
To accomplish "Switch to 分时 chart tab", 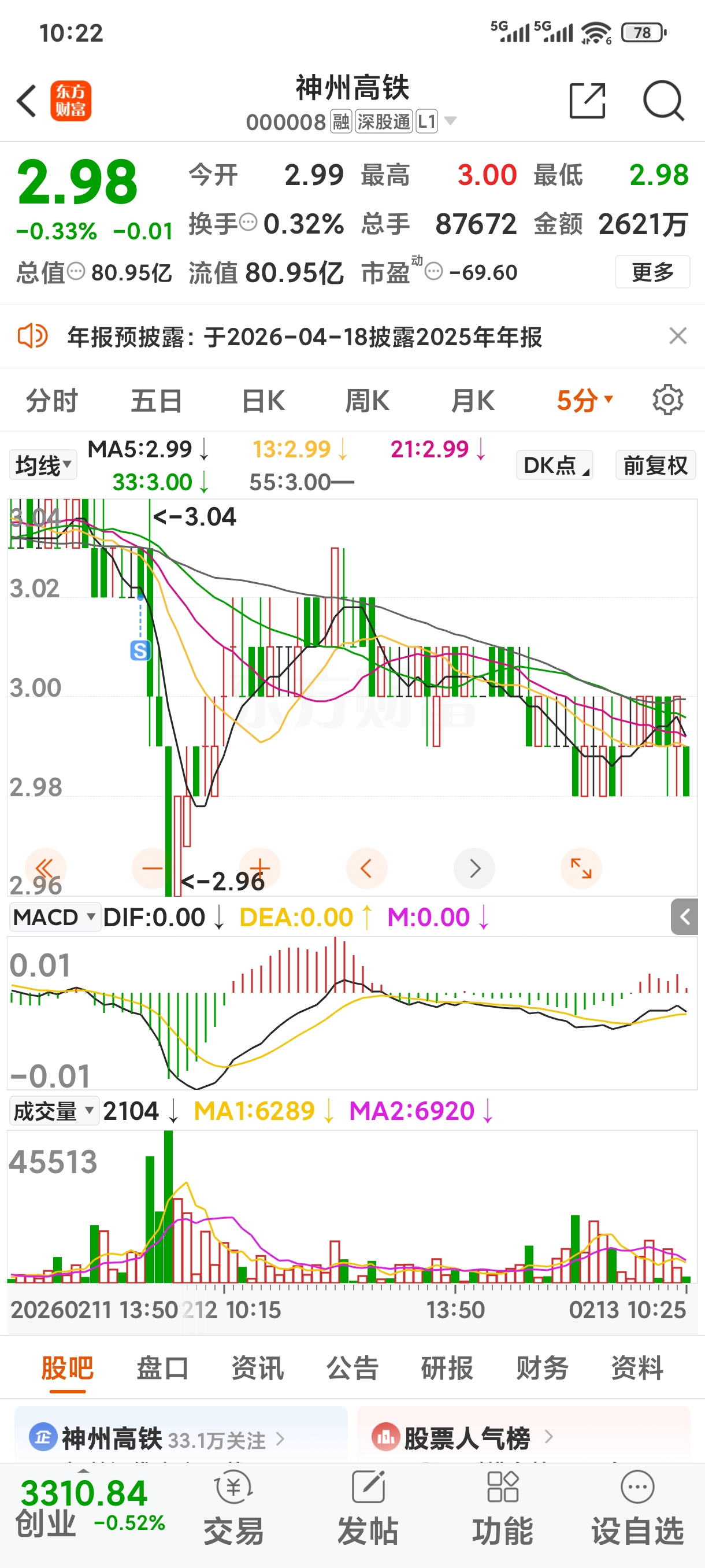I will 51,401.
